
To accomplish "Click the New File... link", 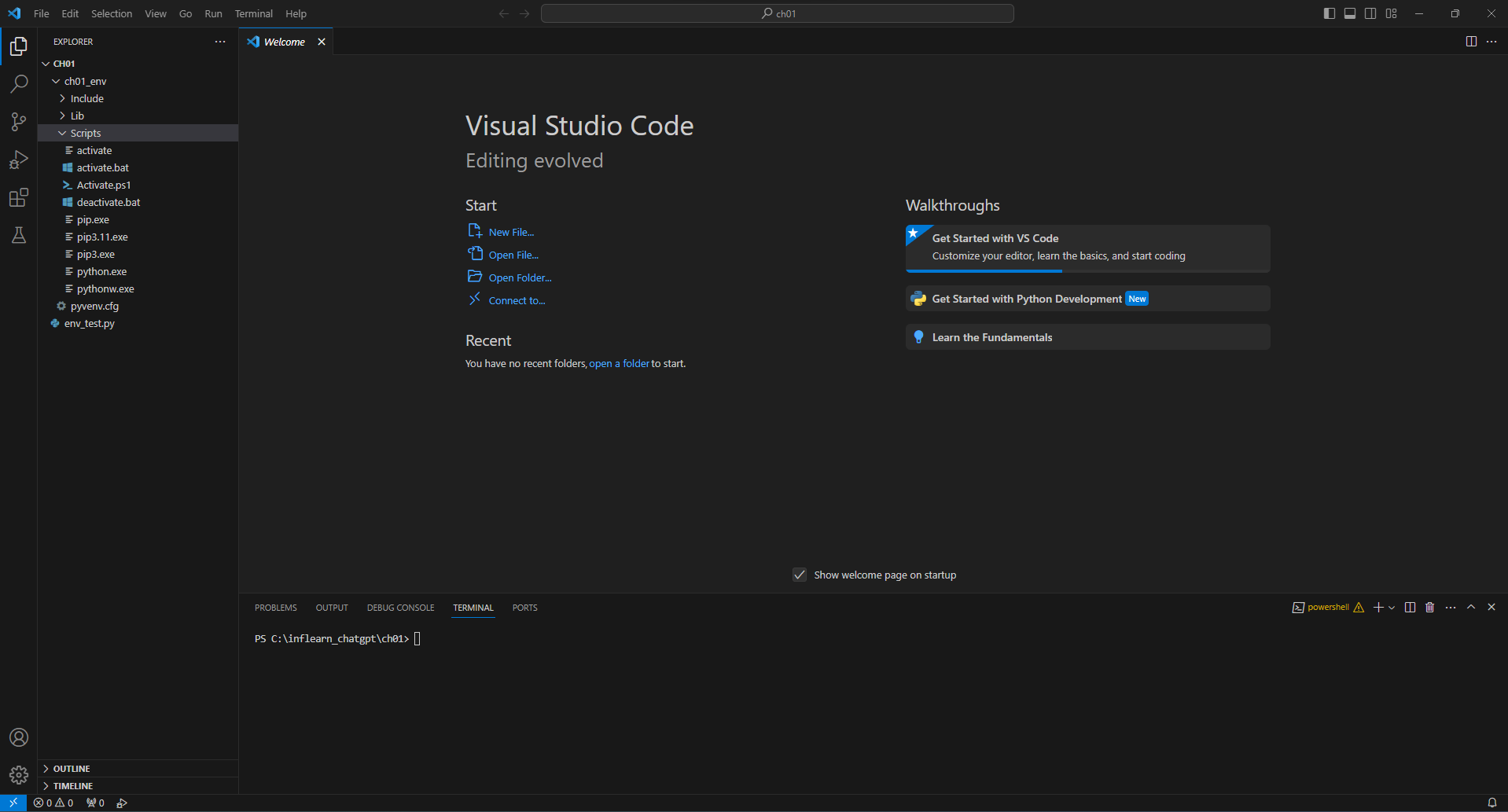I will (x=502, y=232).
